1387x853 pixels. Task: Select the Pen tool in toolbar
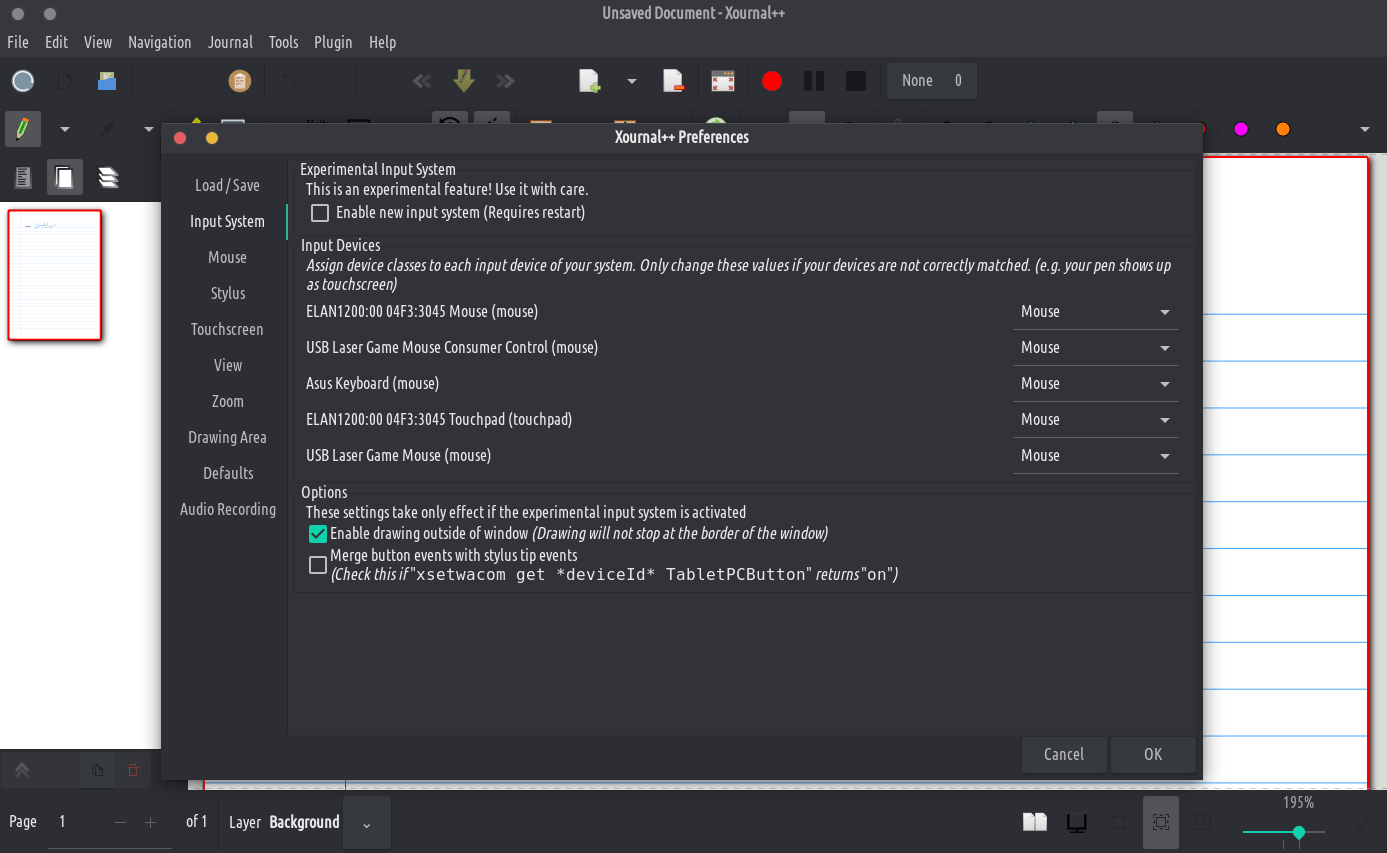click(x=22, y=129)
